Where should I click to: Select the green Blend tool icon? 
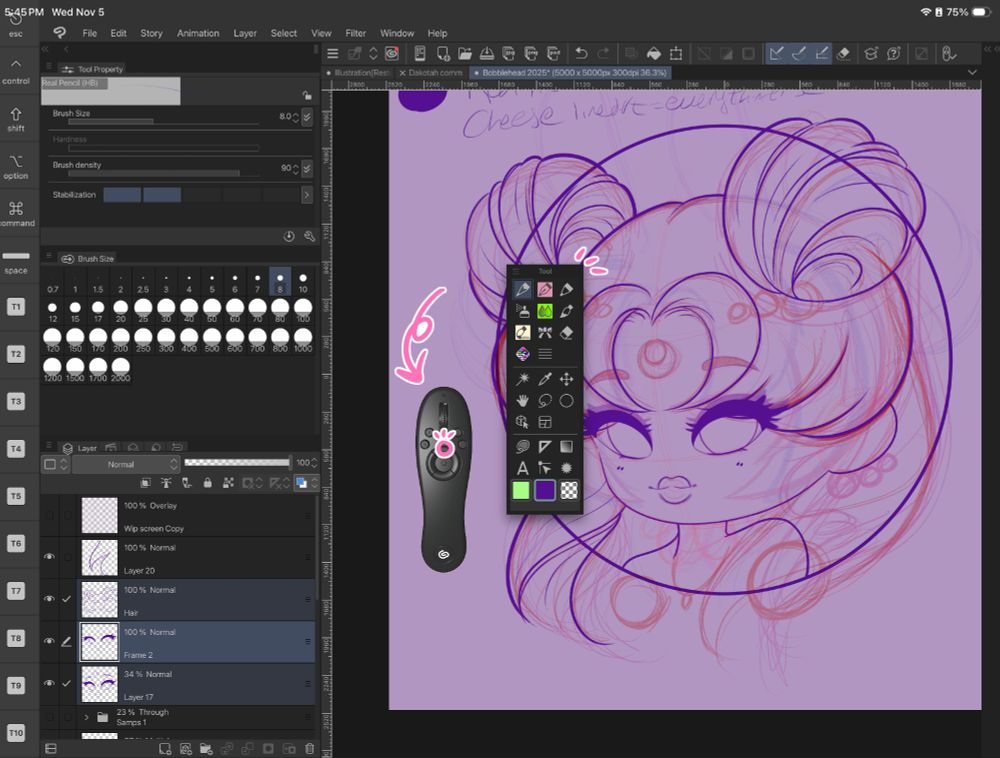[x=545, y=311]
